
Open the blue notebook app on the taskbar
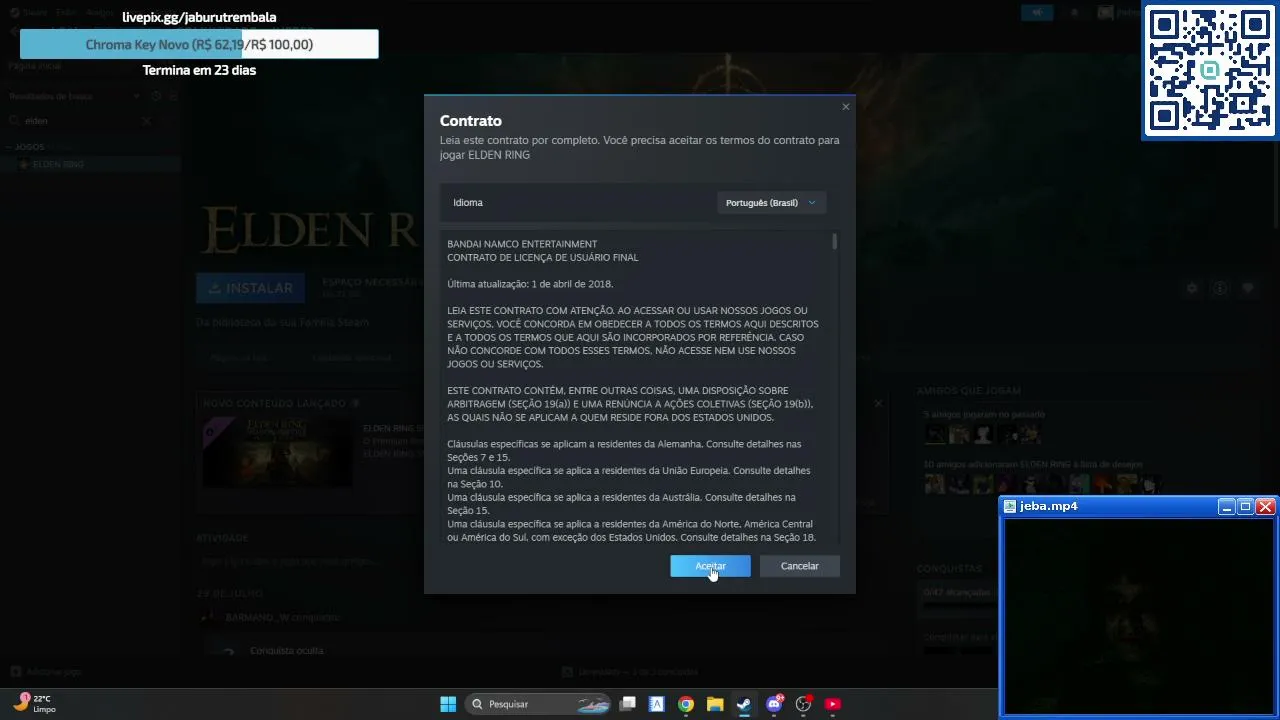point(657,704)
